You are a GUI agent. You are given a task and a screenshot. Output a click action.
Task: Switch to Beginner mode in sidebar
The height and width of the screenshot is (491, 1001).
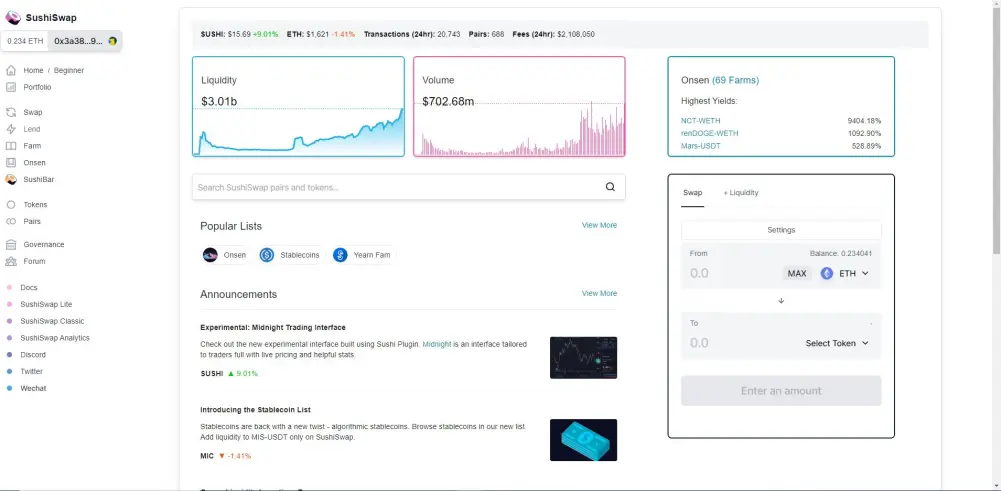point(69,70)
